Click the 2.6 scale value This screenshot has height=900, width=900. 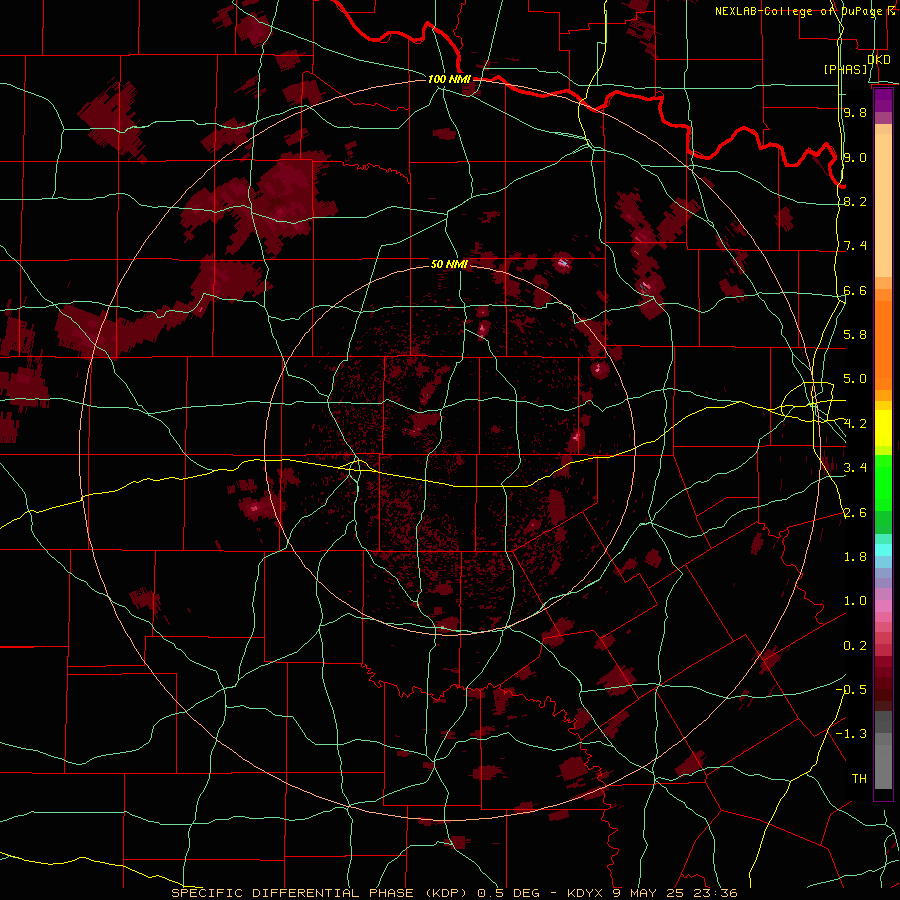[x=855, y=513]
